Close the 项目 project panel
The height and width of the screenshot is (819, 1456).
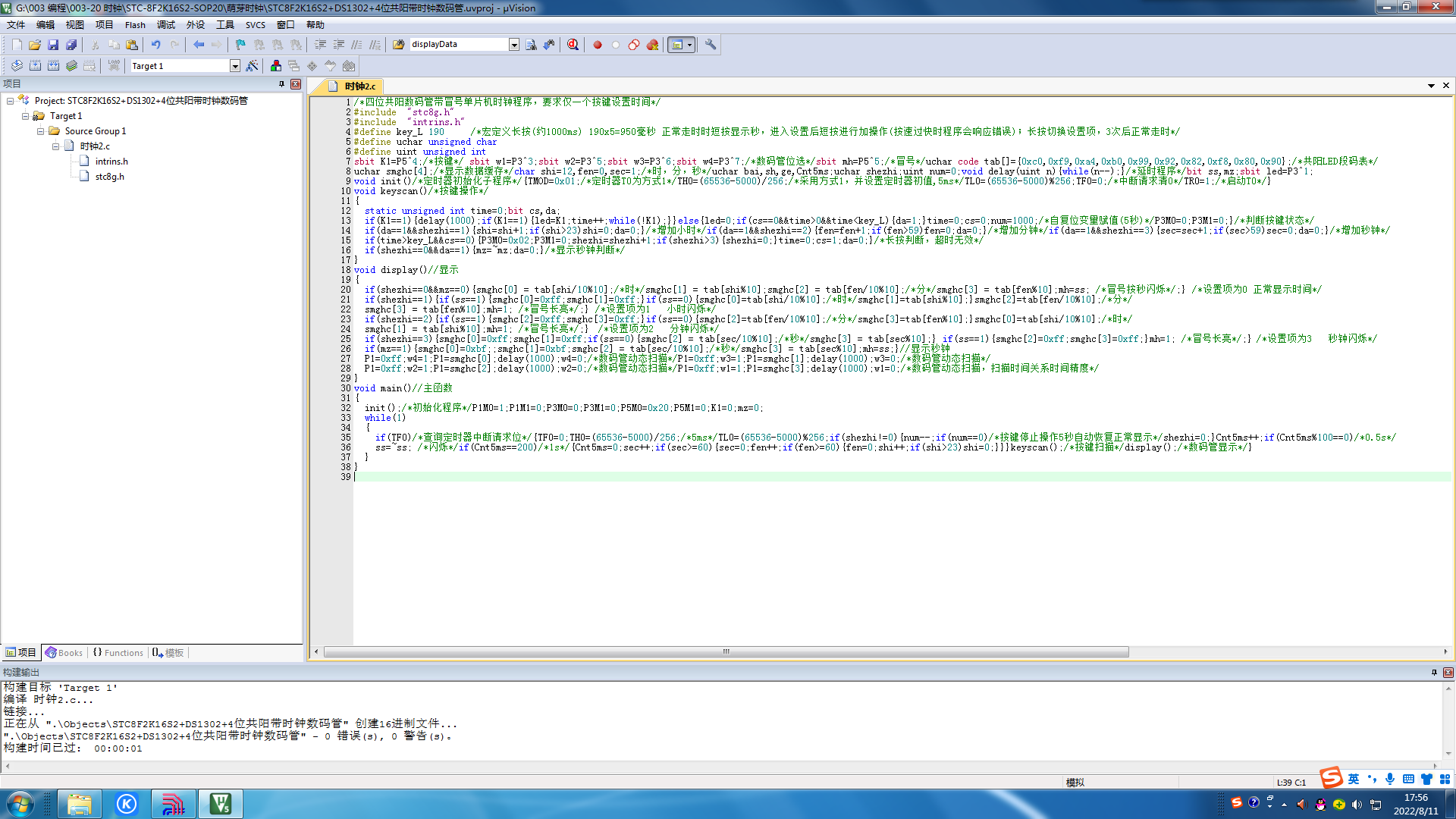tap(296, 84)
